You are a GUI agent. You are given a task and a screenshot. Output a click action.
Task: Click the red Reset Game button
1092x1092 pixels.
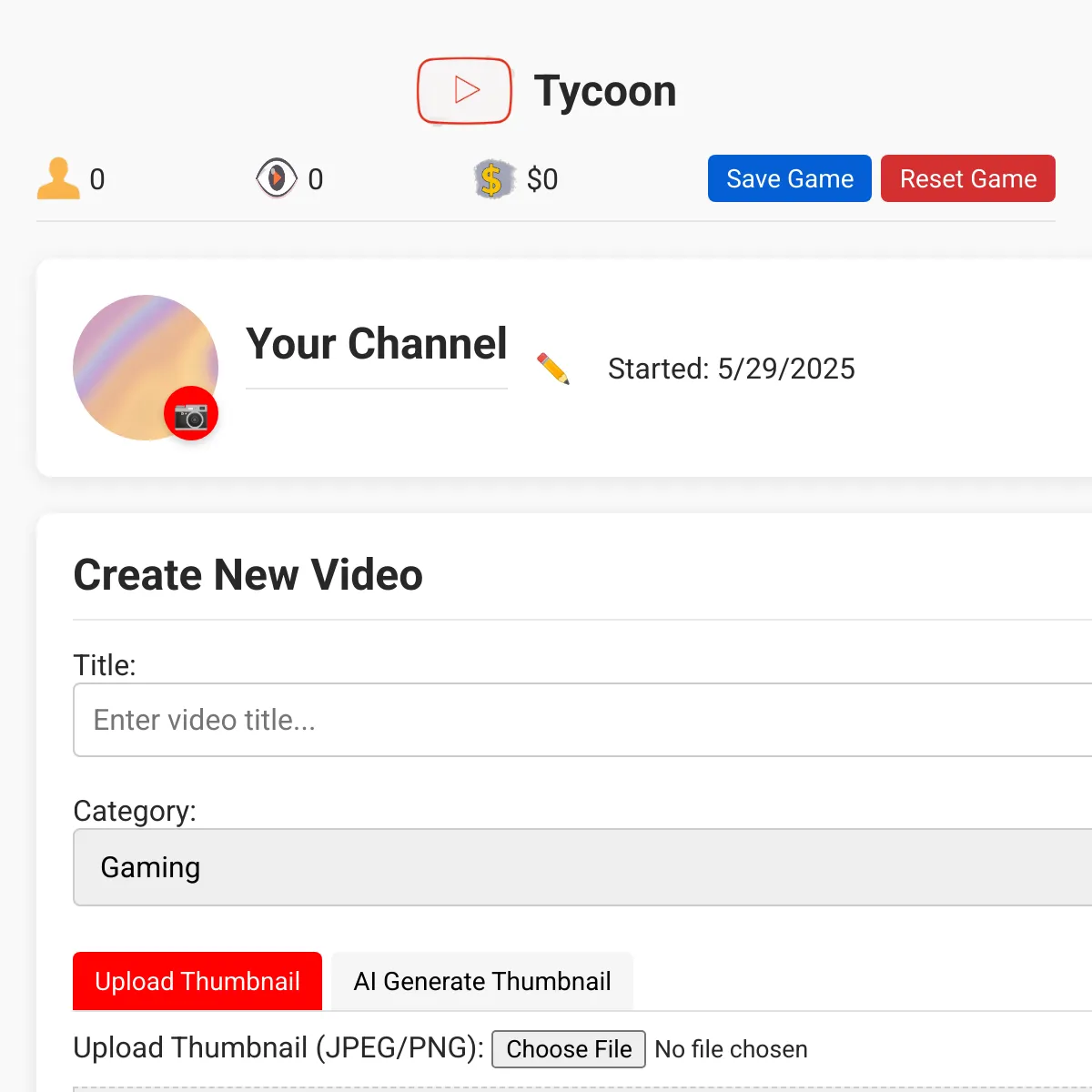coord(968,178)
